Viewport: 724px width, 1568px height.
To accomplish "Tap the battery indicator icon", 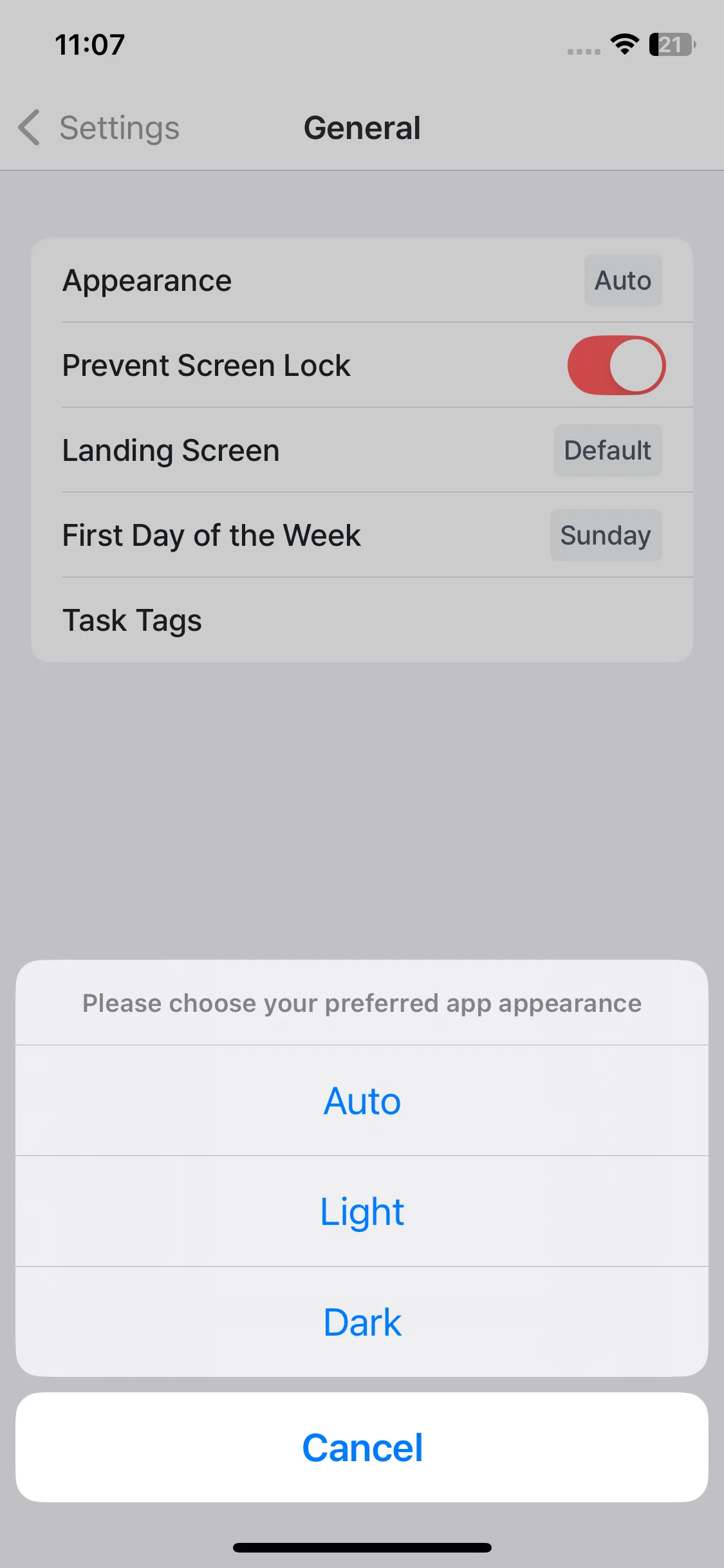I will pos(672,44).
